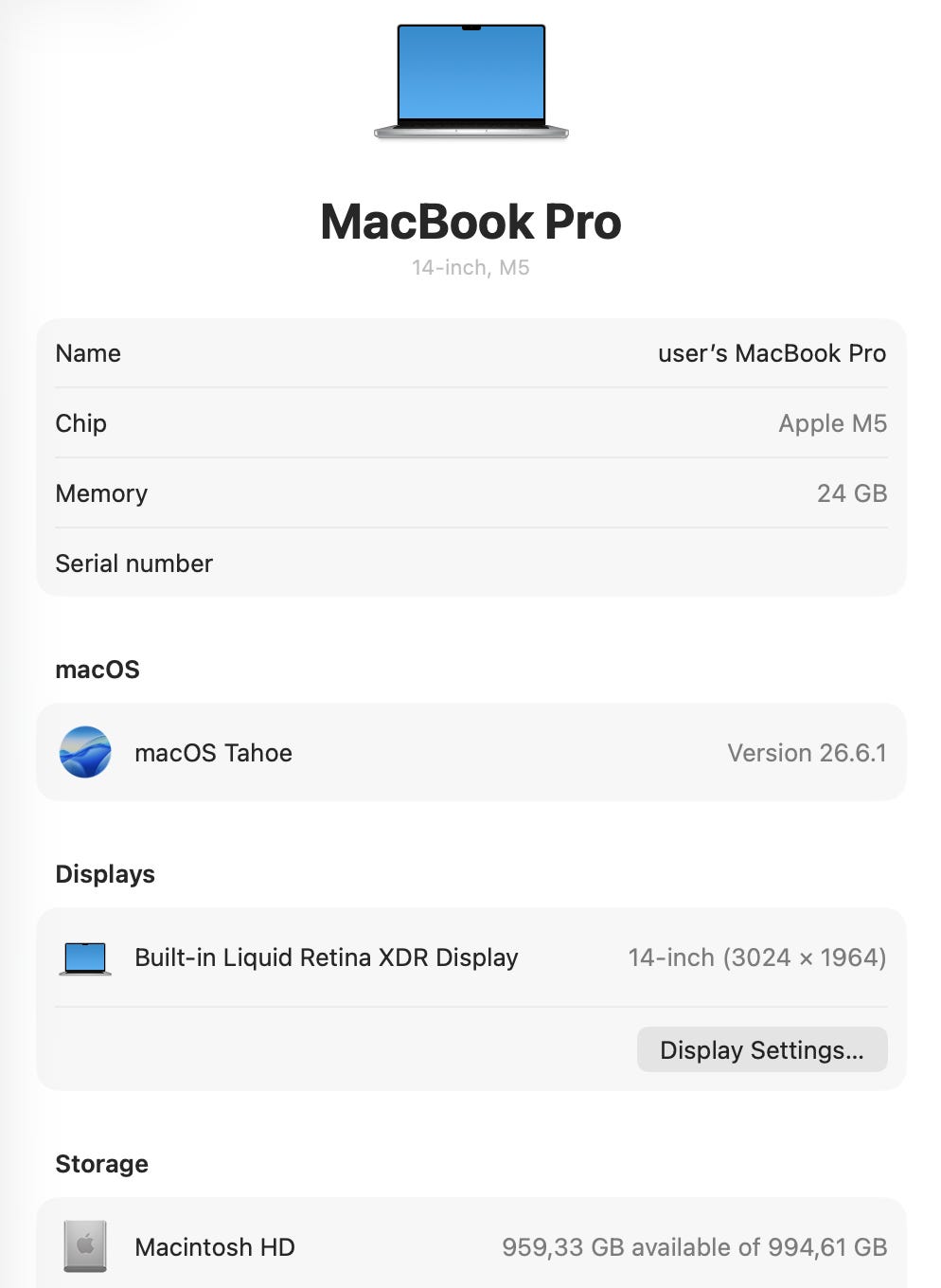Screen dimensions: 941x1288
Task: Click the macOS Tahoe logo icon
Action: [85, 752]
